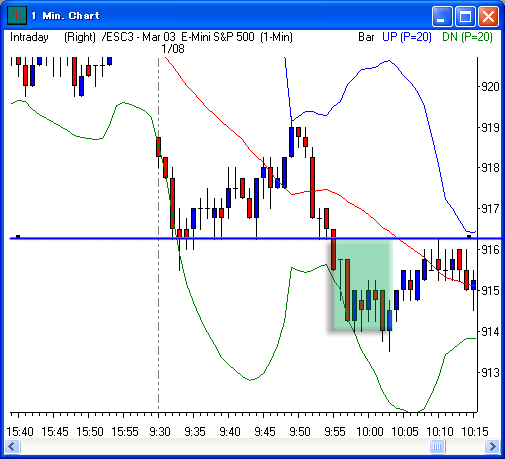Screen dimensions: 505x459
Task: Minimize the 1 Min. Chart window
Action: click(x=442, y=16)
